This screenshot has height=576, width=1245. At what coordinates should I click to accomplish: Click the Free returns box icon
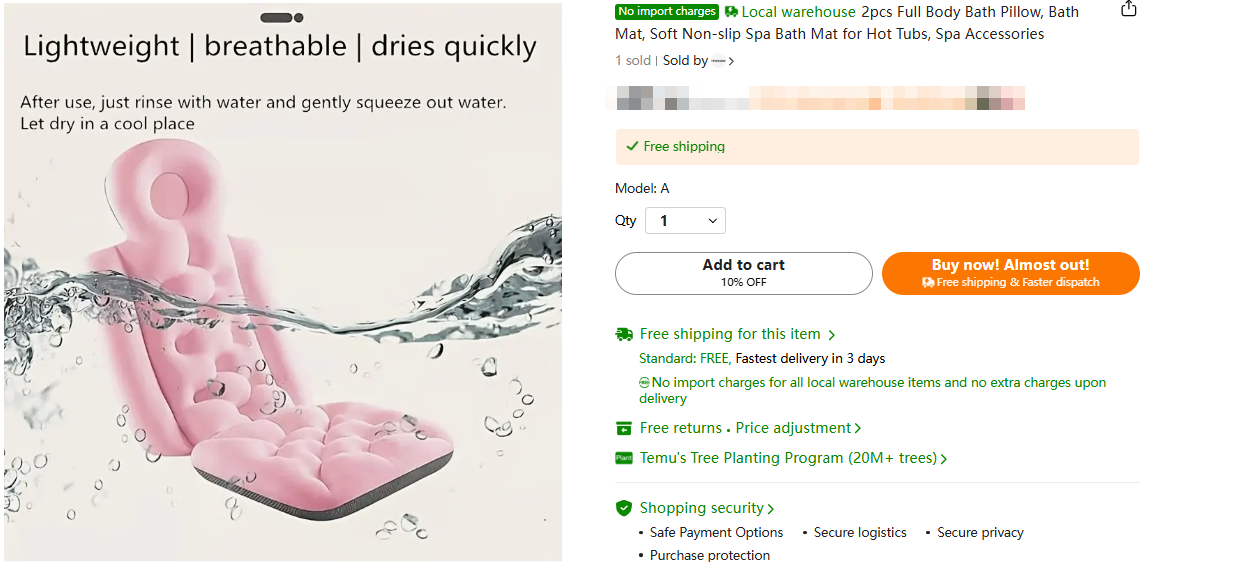(x=625, y=428)
